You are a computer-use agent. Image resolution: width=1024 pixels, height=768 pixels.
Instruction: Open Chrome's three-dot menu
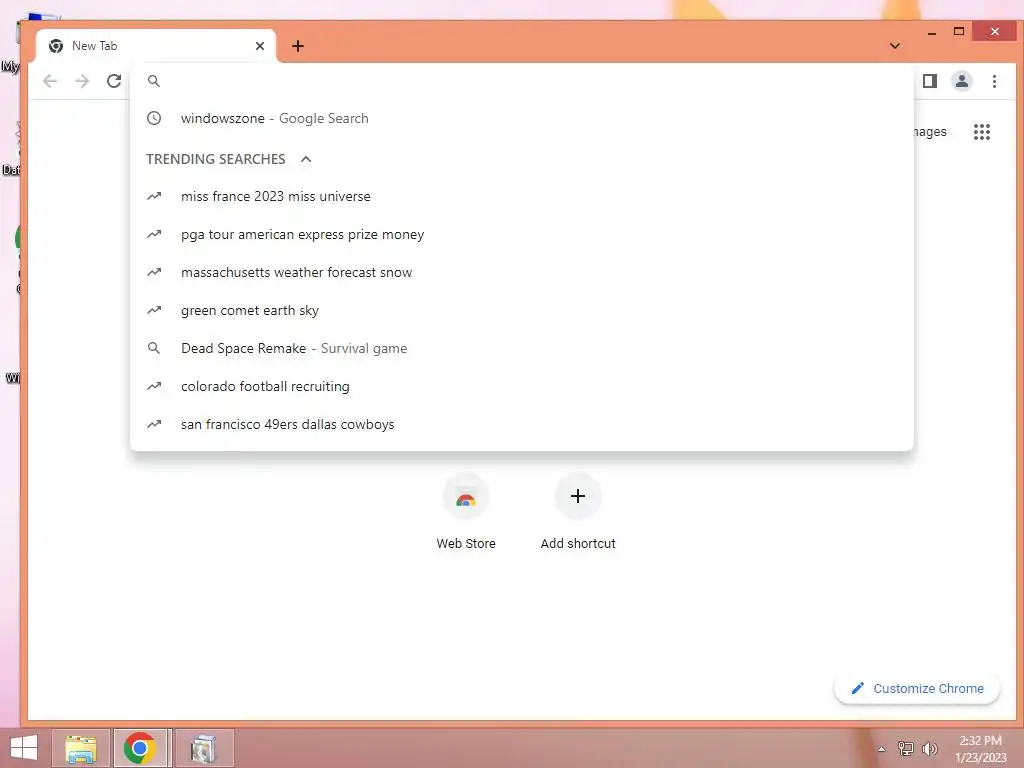(994, 81)
